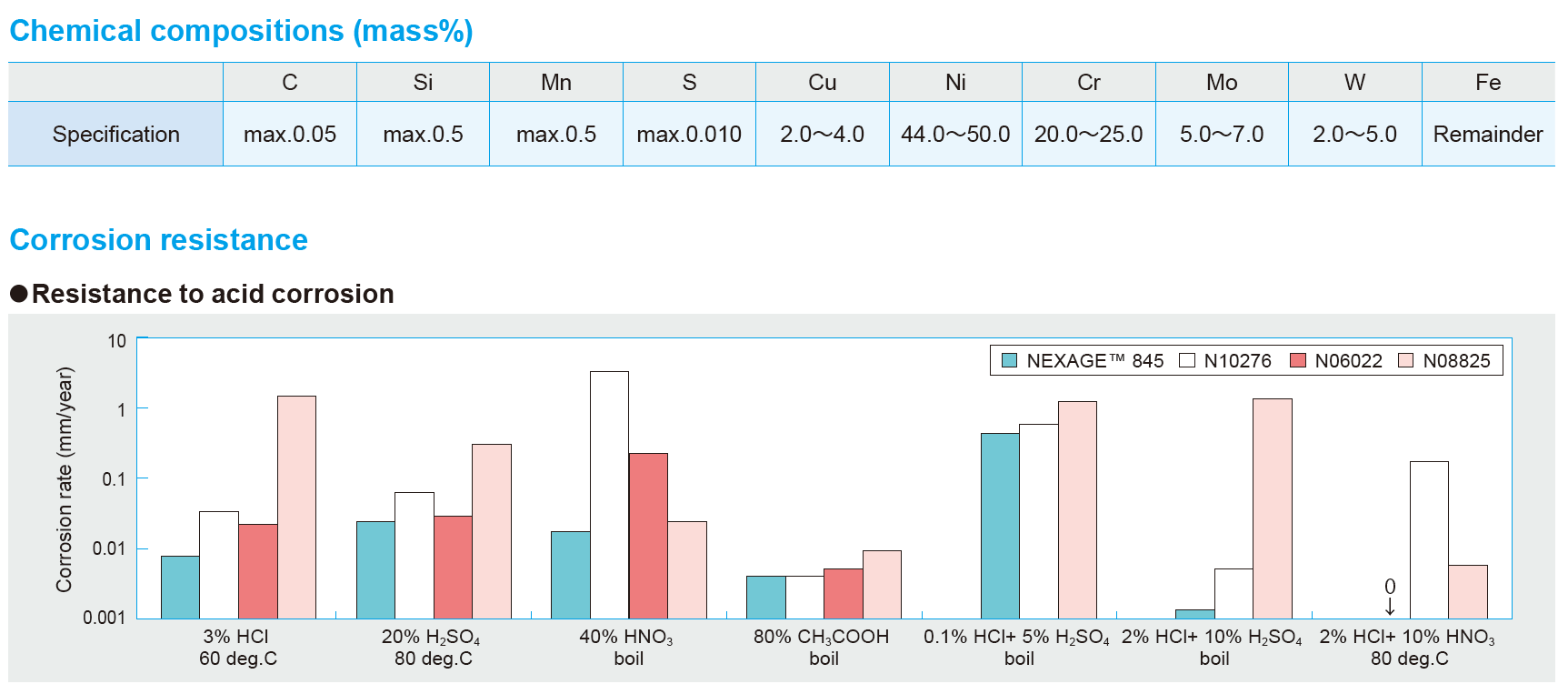Viewport: 1568px width, 694px height.
Task: Click the pink N08825 legend swatch
Action: [x=1405, y=360]
